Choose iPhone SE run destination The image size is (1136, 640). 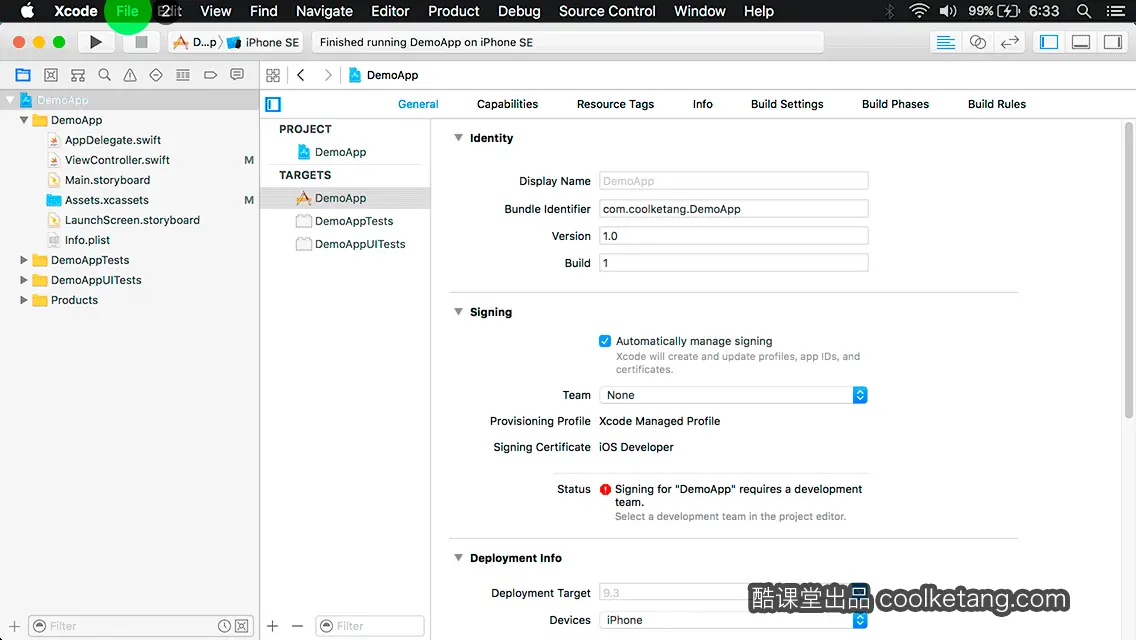click(264, 42)
